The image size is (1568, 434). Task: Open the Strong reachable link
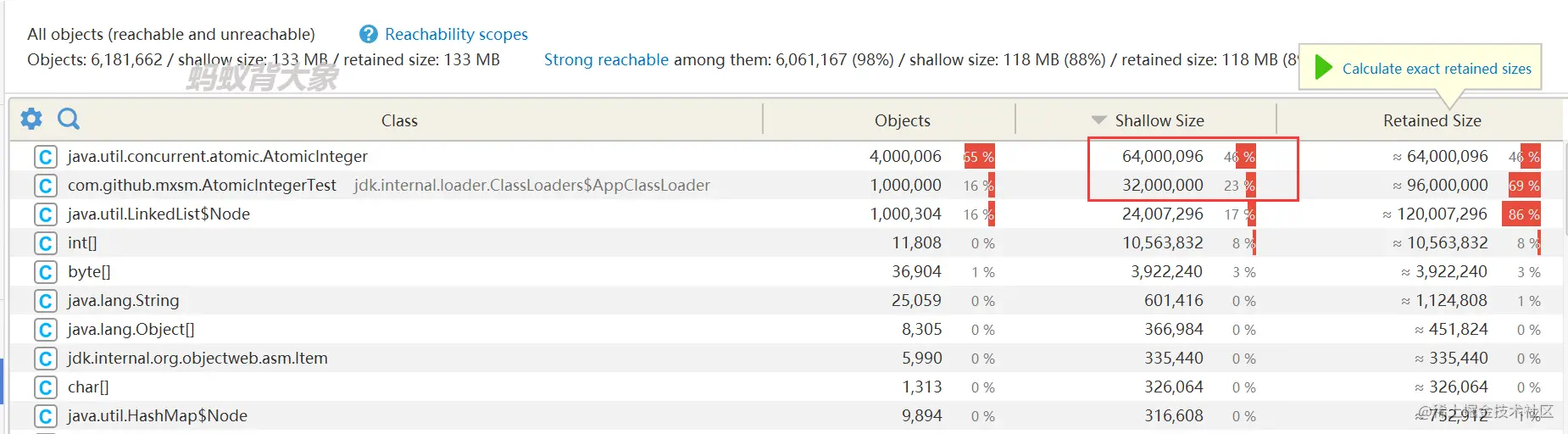(x=606, y=59)
